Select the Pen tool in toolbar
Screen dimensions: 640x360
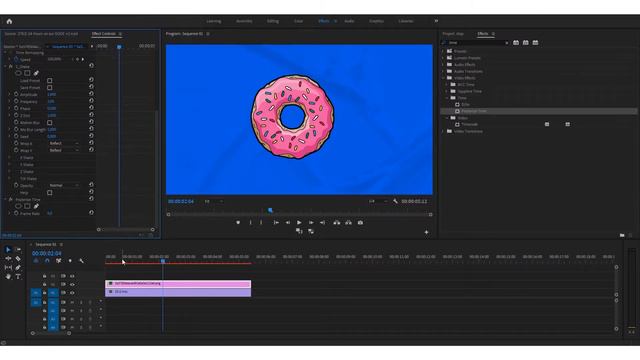(x=18, y=267)
